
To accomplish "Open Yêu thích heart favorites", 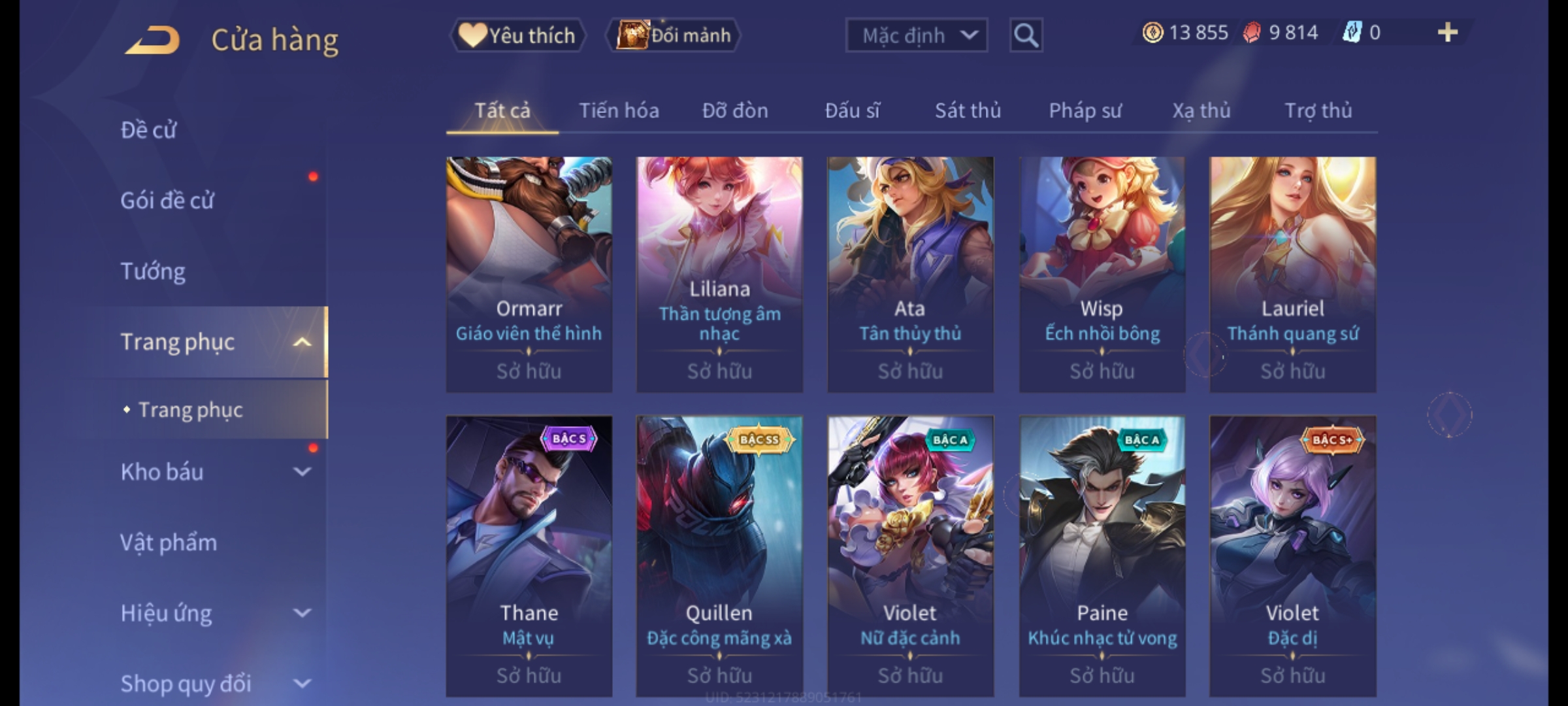I will (517, 35).
